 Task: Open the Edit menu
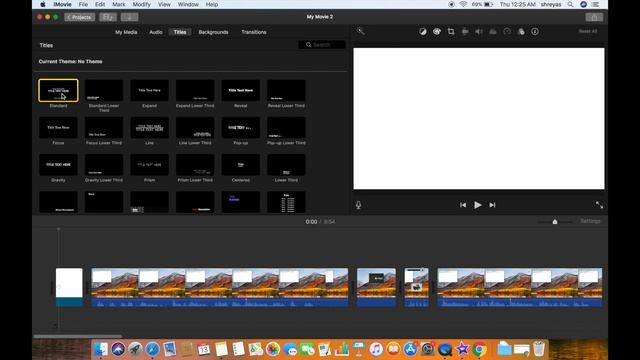pyautogui.click(x=100, y=4)
